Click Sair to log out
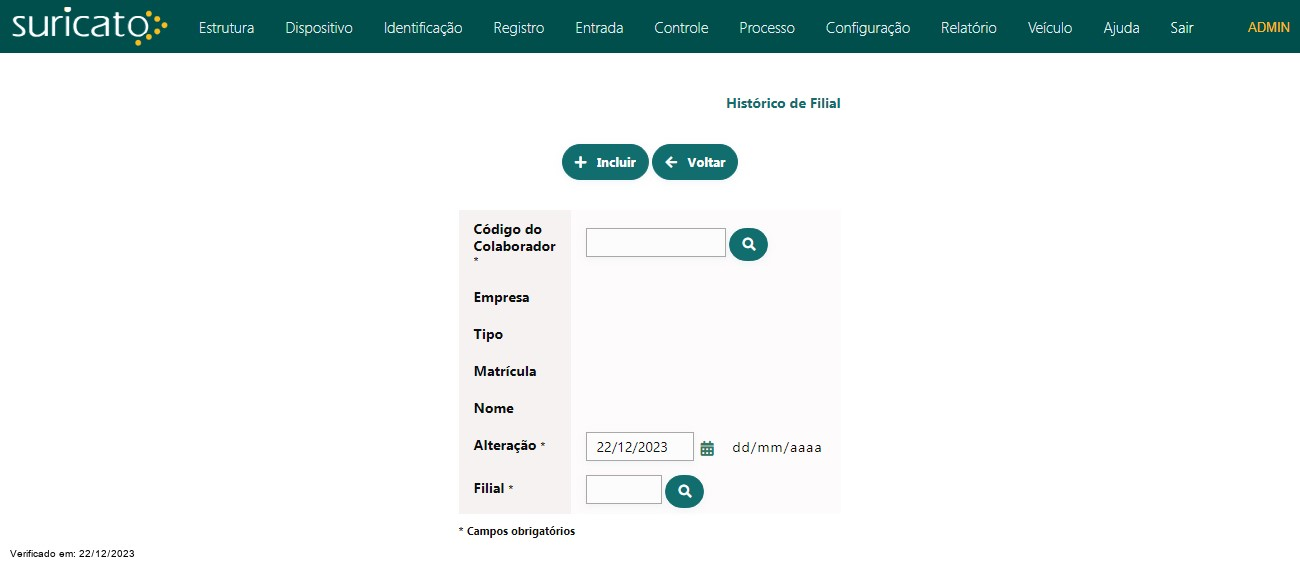Screen dimensions: 1300x568 pyautogui.click(x=1182, y=28)
